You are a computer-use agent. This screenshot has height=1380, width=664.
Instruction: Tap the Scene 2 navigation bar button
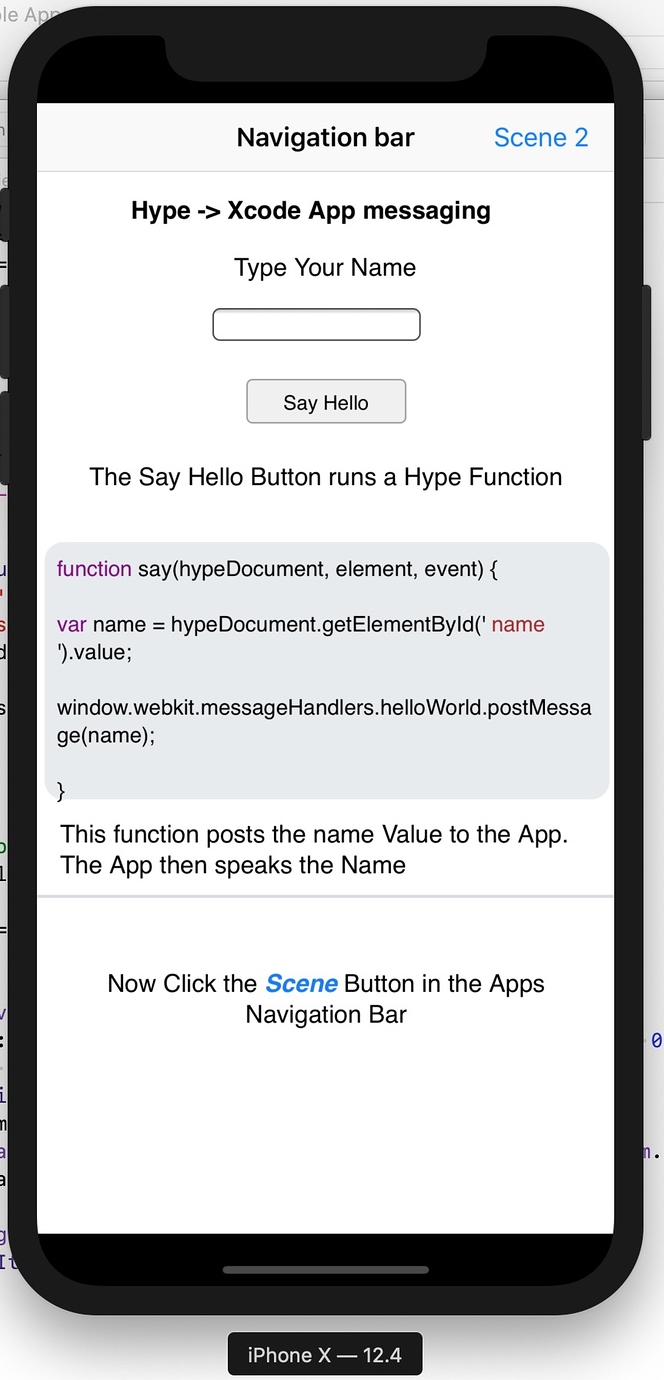pos(540,138)
